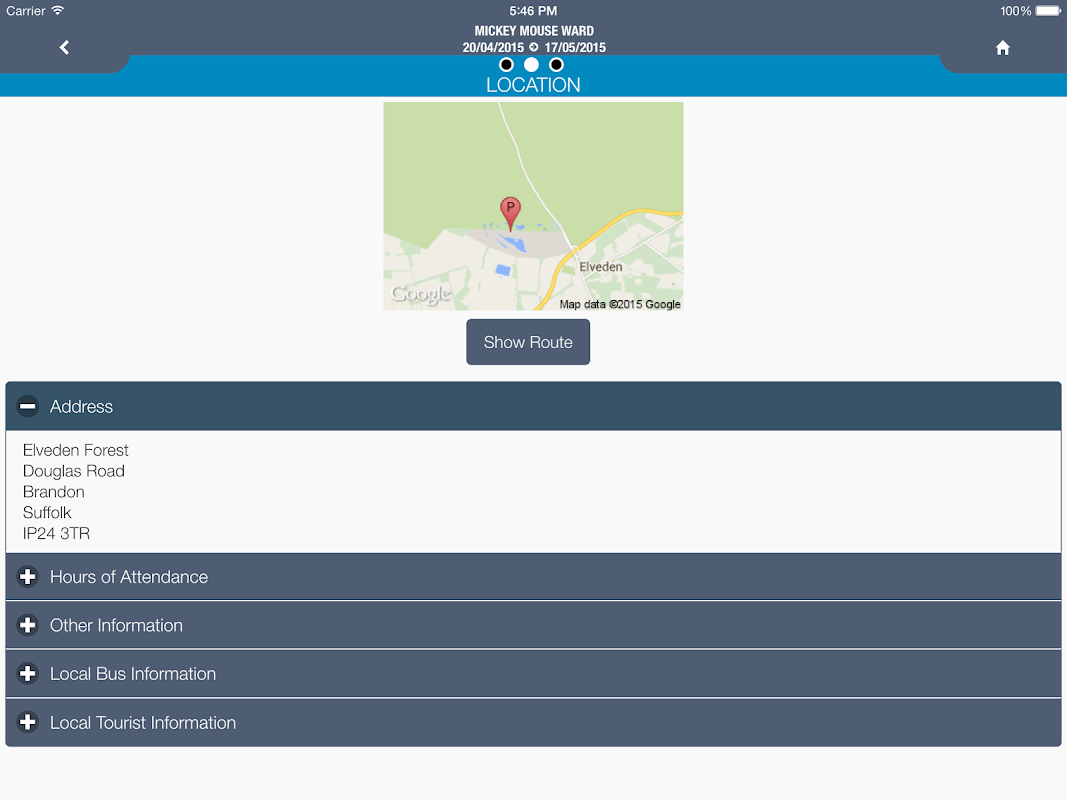Tap the Show Route button
The height and width of the screenshot is (800, 1067).
coord(528,342)
